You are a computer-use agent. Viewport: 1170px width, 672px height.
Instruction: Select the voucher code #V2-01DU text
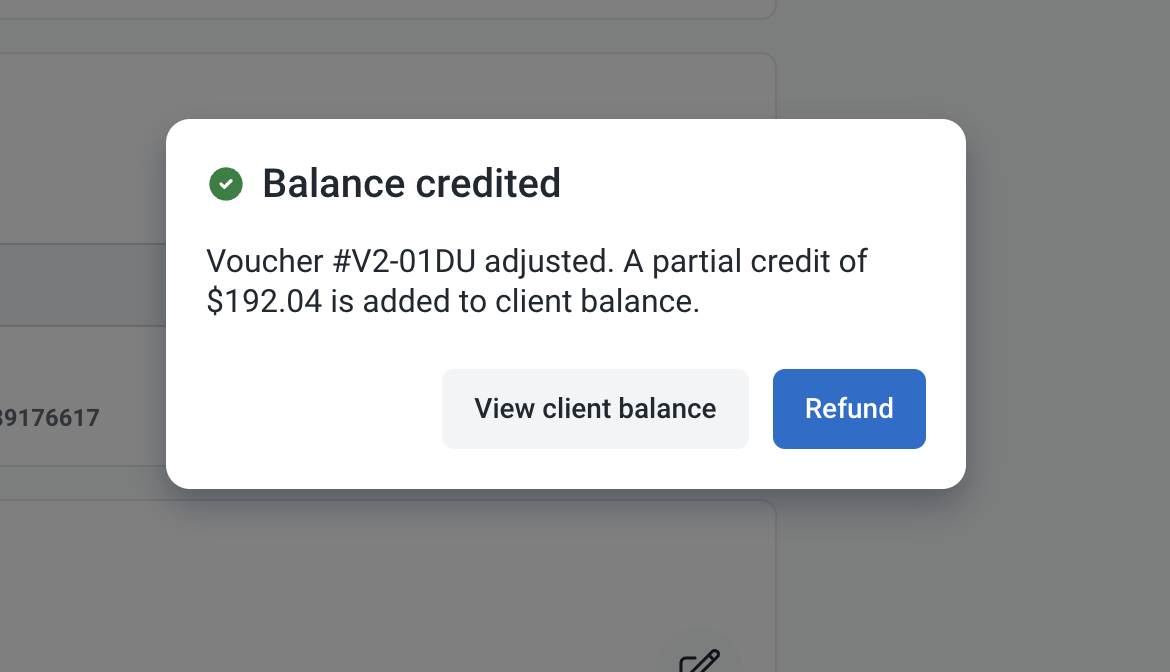click(x=410, y=262)
